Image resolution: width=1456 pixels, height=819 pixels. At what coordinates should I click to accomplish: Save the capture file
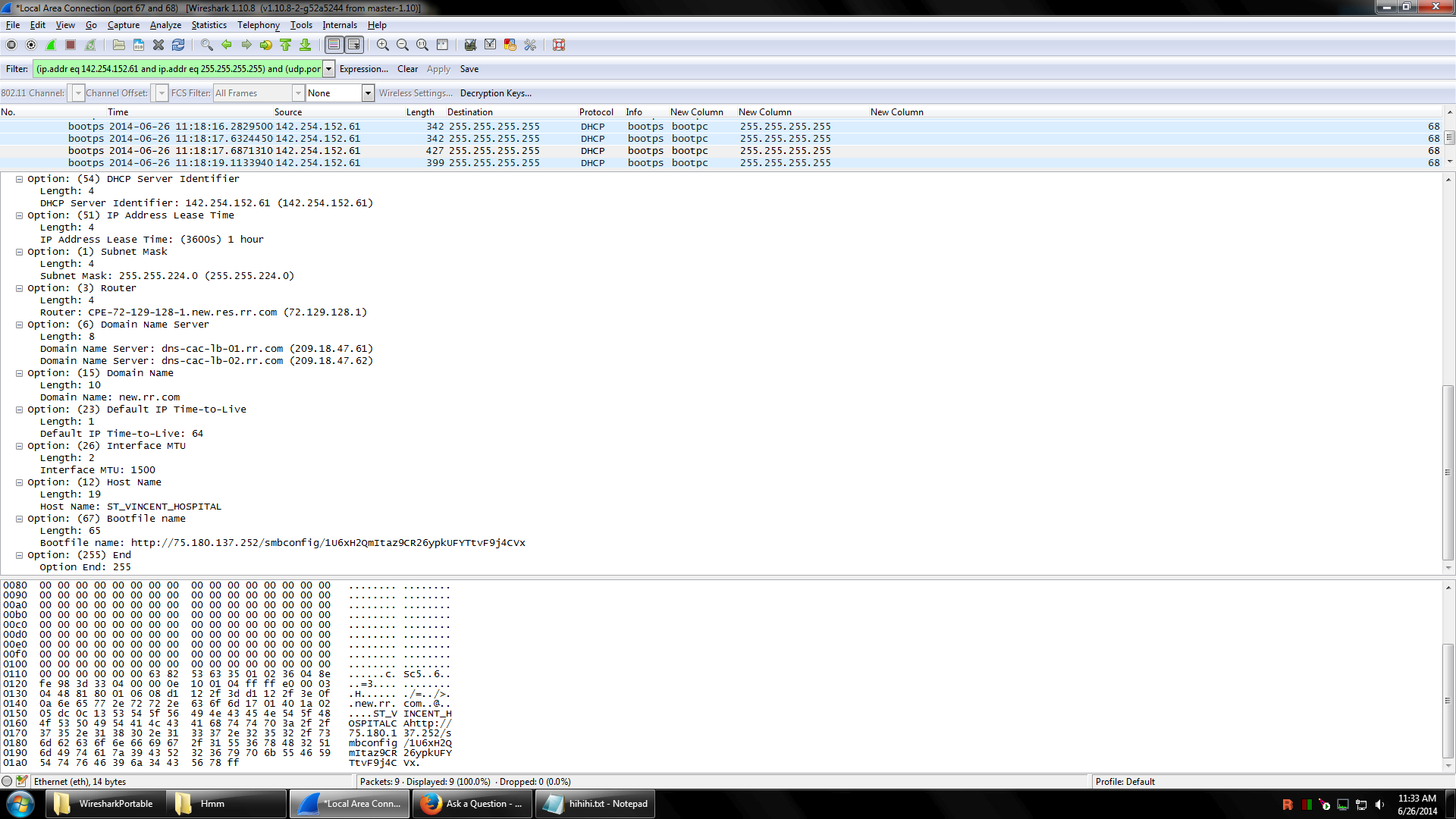tap(139, 45)
